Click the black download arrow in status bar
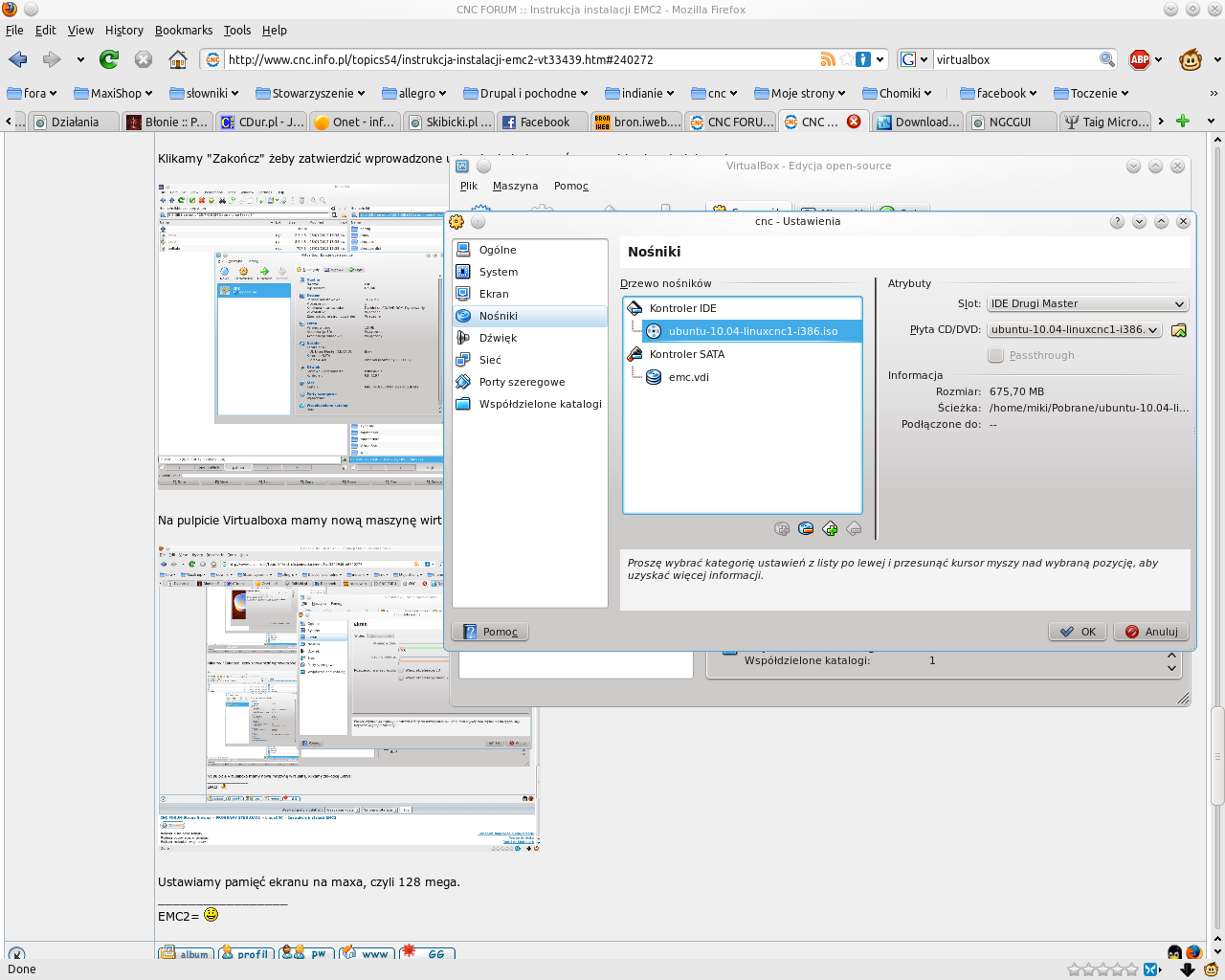The width and height of the screenshot is (1225, 980). [x=1188, y=969]
